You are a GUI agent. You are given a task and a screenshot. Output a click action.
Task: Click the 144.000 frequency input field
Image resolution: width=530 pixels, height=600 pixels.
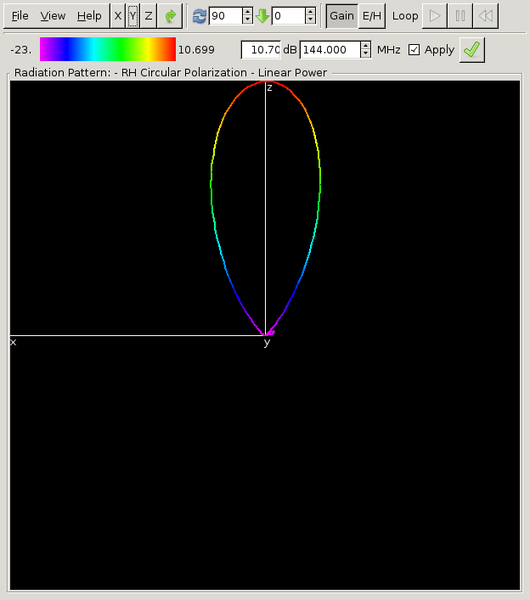(330, 50)
